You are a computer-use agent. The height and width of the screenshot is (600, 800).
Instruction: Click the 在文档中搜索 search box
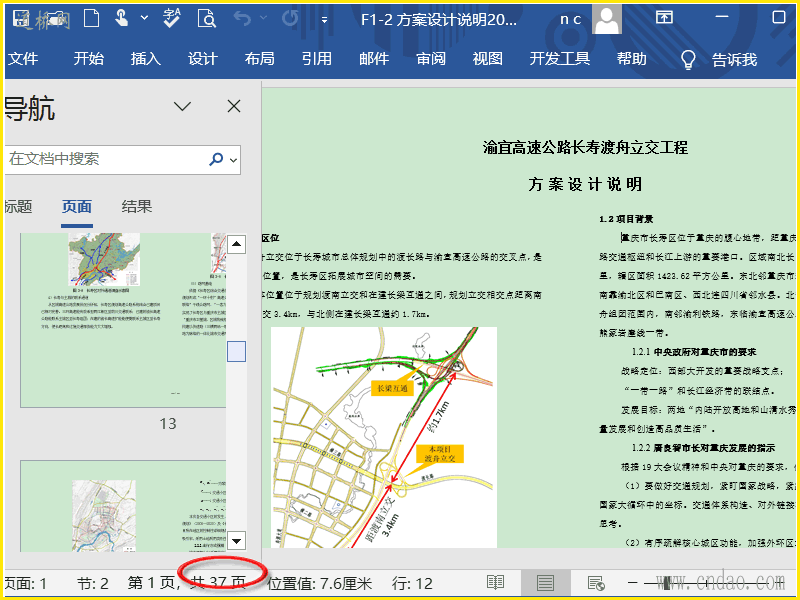pyautogui.click(x=122, y=159)
